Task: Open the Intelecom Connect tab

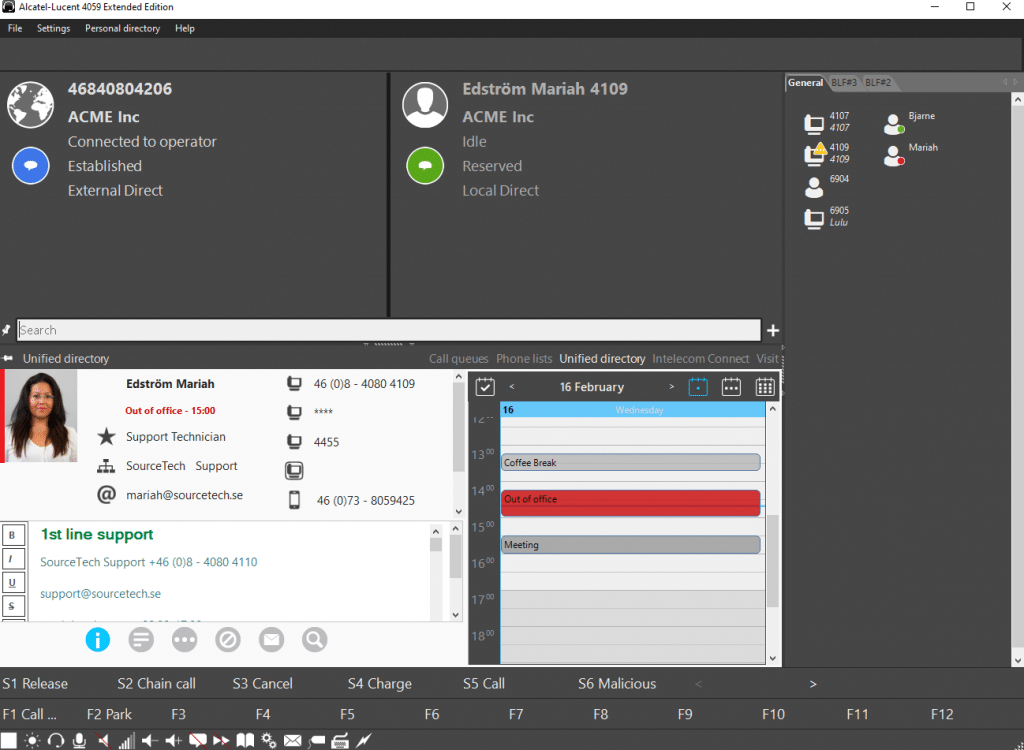Action: pos(700,359)
